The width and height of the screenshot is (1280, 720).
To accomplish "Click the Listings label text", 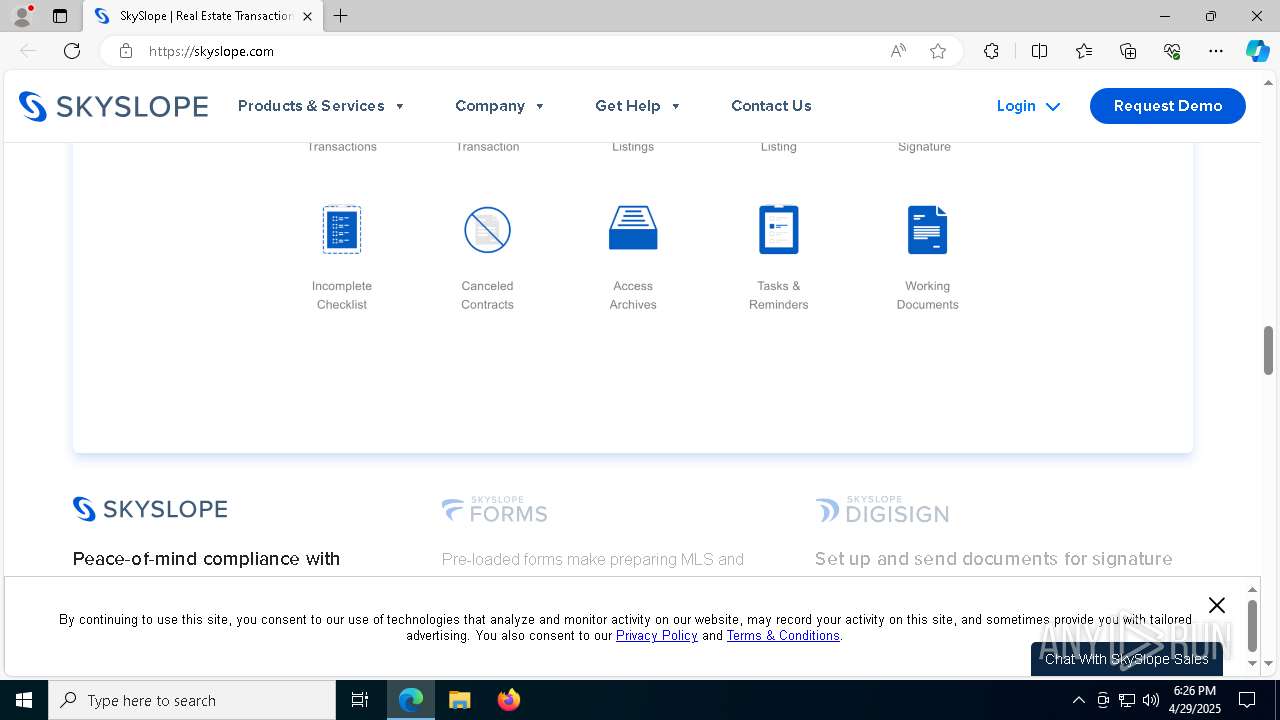I will (633, 147).
